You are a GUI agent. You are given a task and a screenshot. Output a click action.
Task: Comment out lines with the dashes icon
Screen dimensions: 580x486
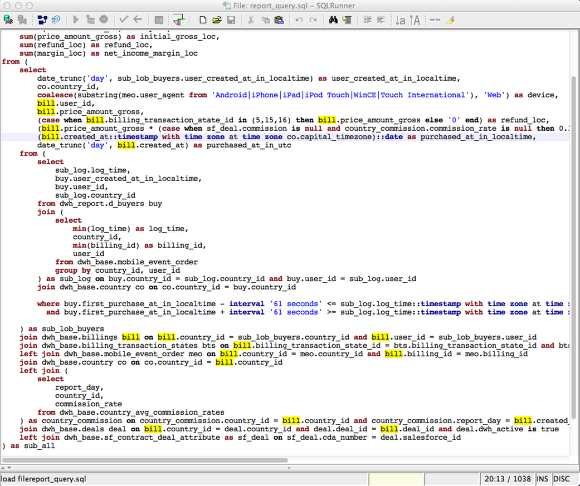coord(435,20)
